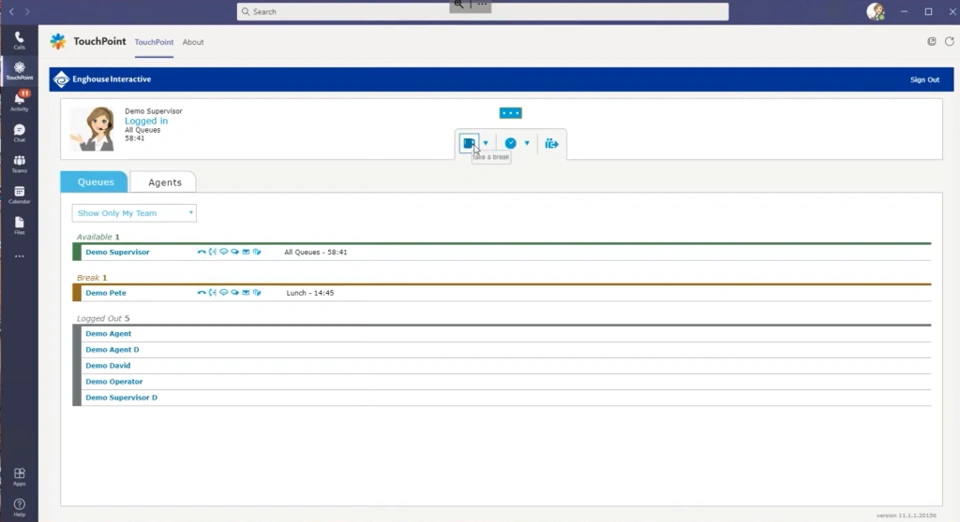Switch to the Queues tab

click(x=94, y=182)
